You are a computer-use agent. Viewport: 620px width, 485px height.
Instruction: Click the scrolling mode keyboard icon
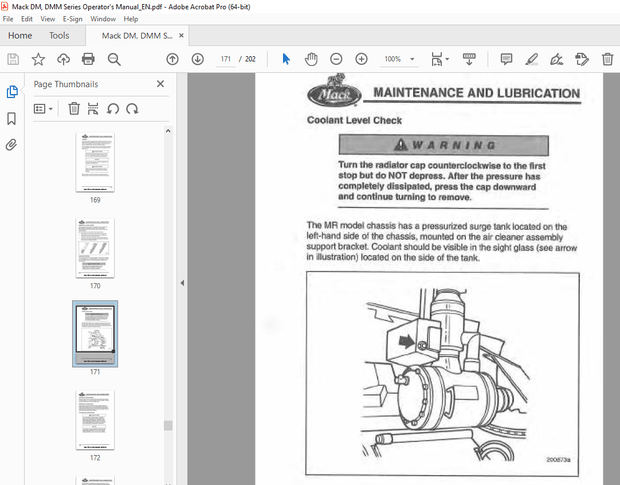tap(469, 59)
